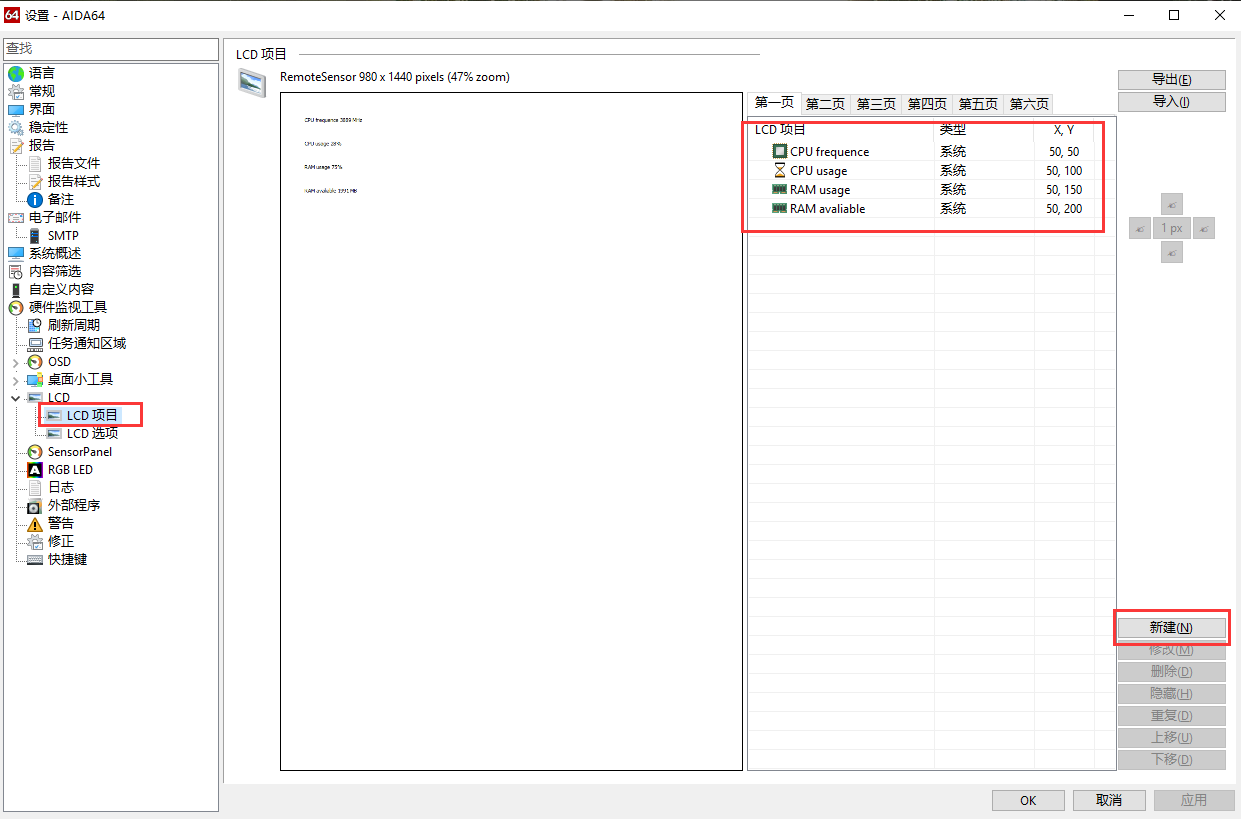The height and width of the screenshot is (819, 1241).
Task: Click the 报告文件 page icon
Action: [35, 163]
